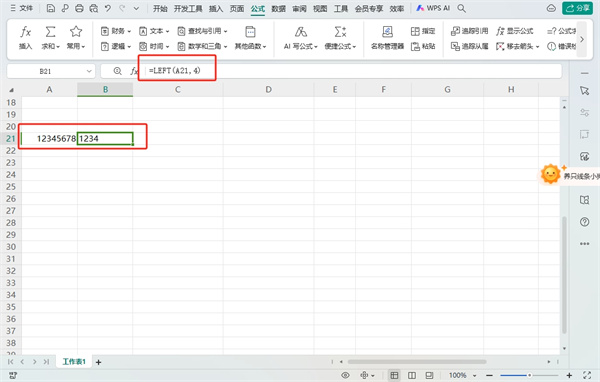This screenshot has width=600, height=382.
Task: Open the commonly used functions star icon
Action: 76,38
